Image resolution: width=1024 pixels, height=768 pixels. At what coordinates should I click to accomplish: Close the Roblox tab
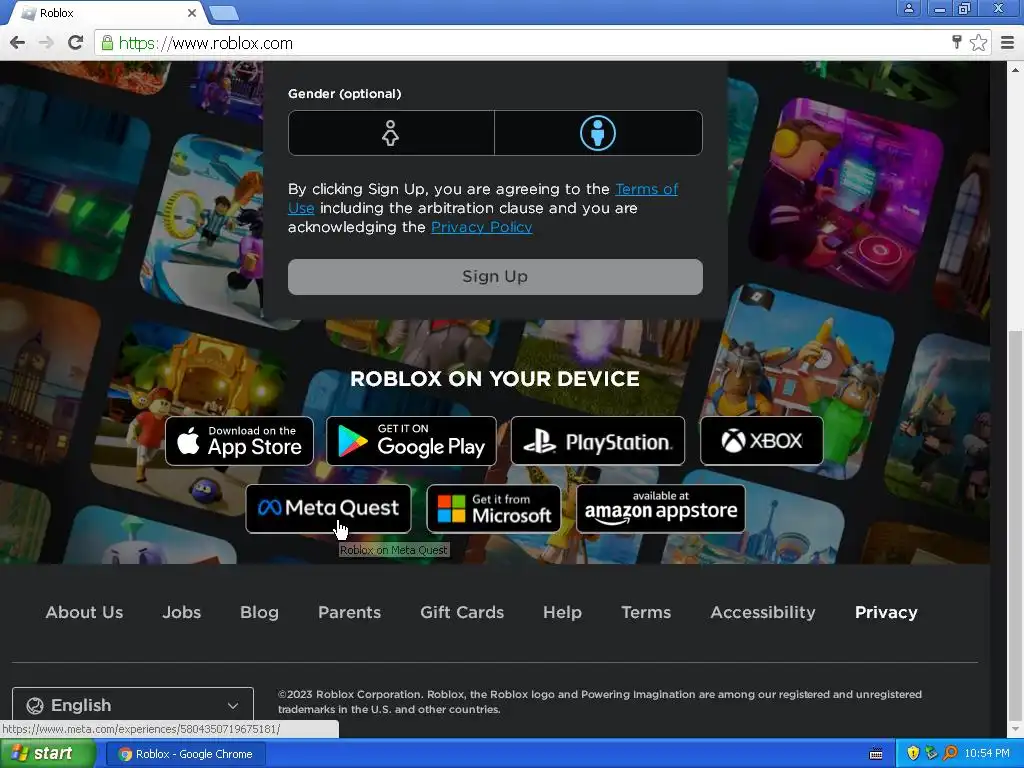point(191,13)
